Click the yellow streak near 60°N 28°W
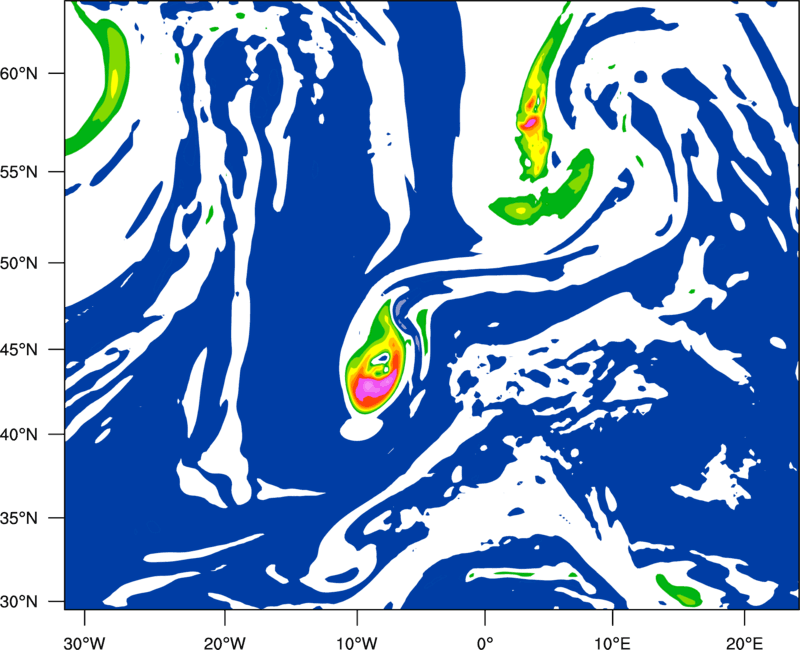Image resolution: width=800 pixels, height=650 pixels. 114,83
